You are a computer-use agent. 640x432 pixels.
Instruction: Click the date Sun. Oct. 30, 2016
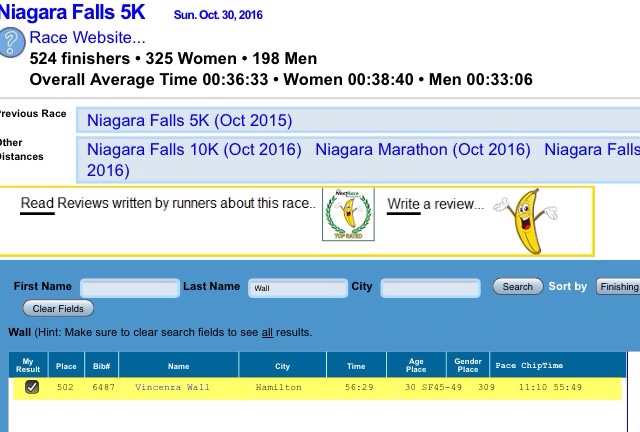218,15
